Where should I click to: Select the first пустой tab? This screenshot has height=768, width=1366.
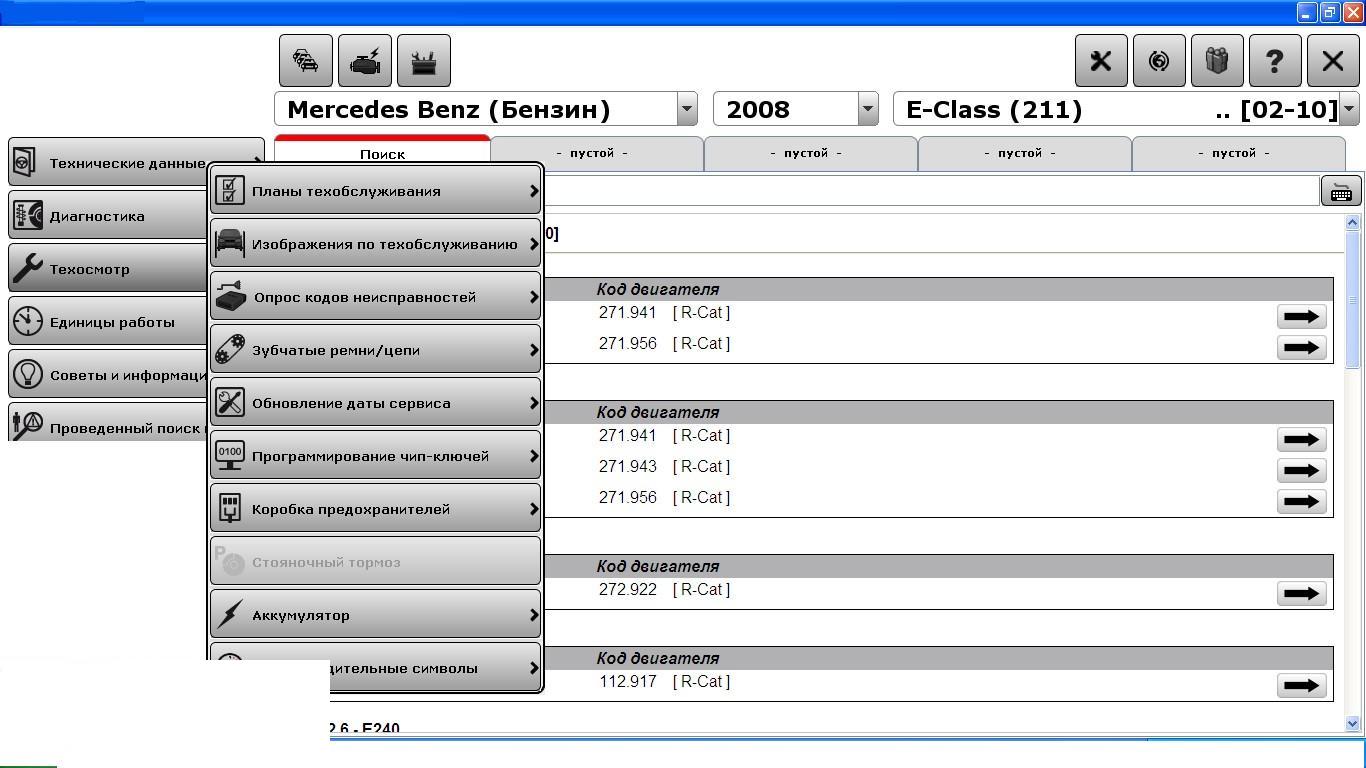point(597,153)
